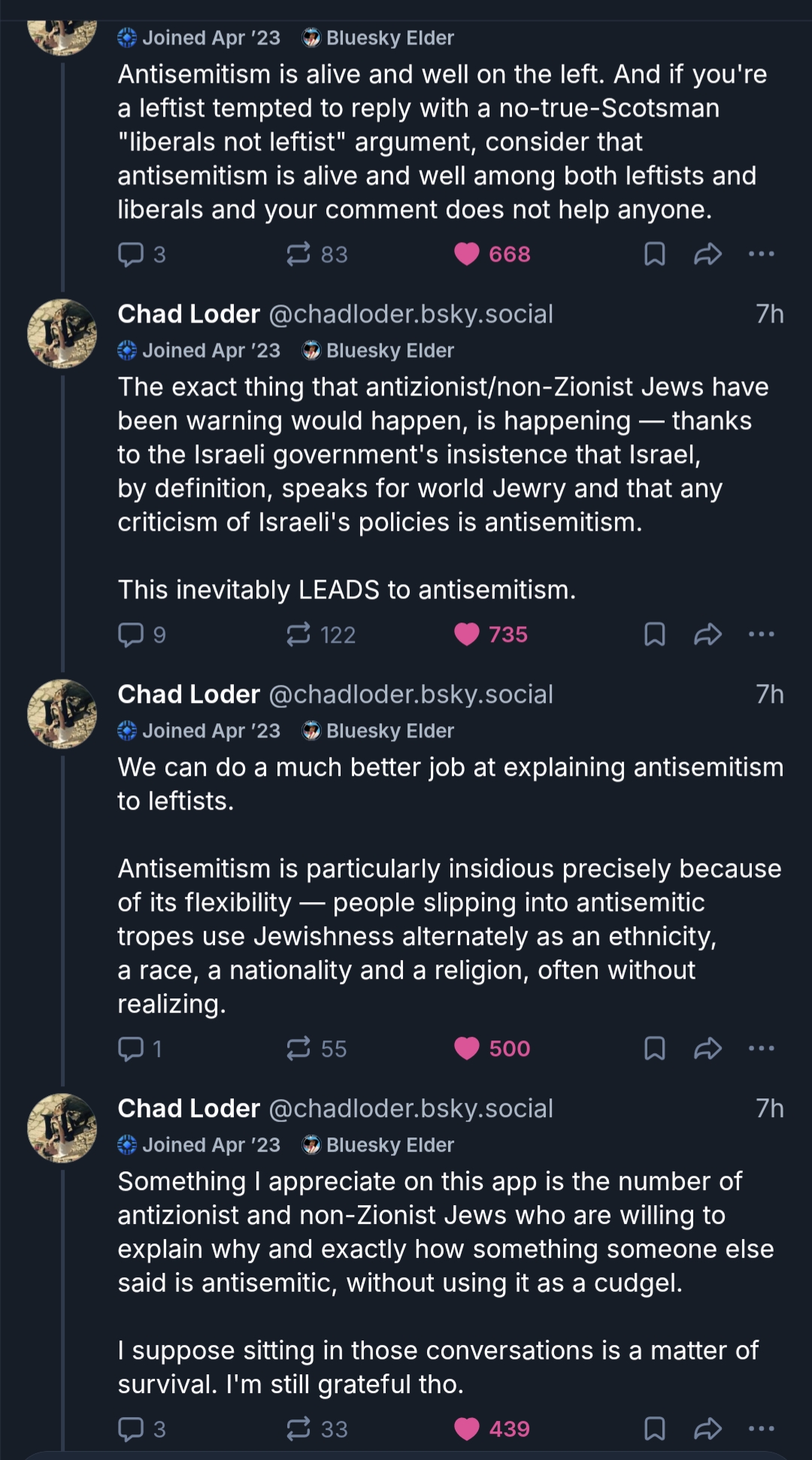Unlike the post with 735 likes
The height and width of the screenshot is (1460, 812).
(467, 635)
